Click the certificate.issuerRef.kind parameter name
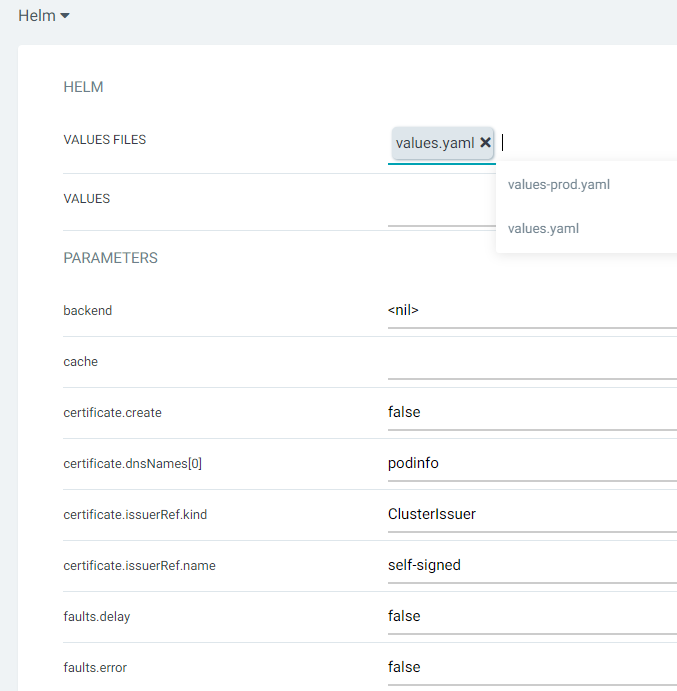Screen dimensions: 677x691 click(135, 515)
